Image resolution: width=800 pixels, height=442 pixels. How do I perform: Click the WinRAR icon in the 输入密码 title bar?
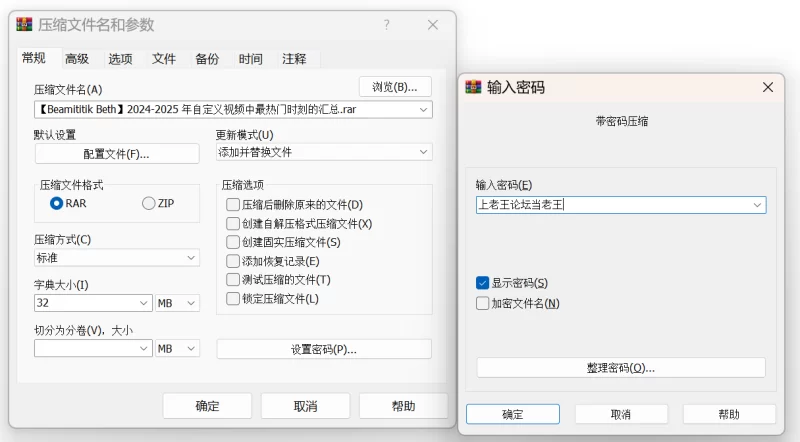coord(474,88)
